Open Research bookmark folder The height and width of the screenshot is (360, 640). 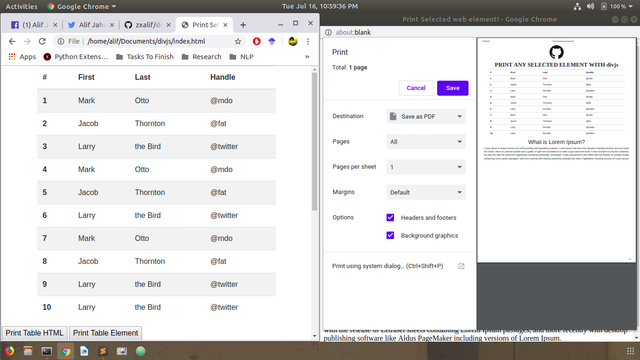click(x=202, y=57)
